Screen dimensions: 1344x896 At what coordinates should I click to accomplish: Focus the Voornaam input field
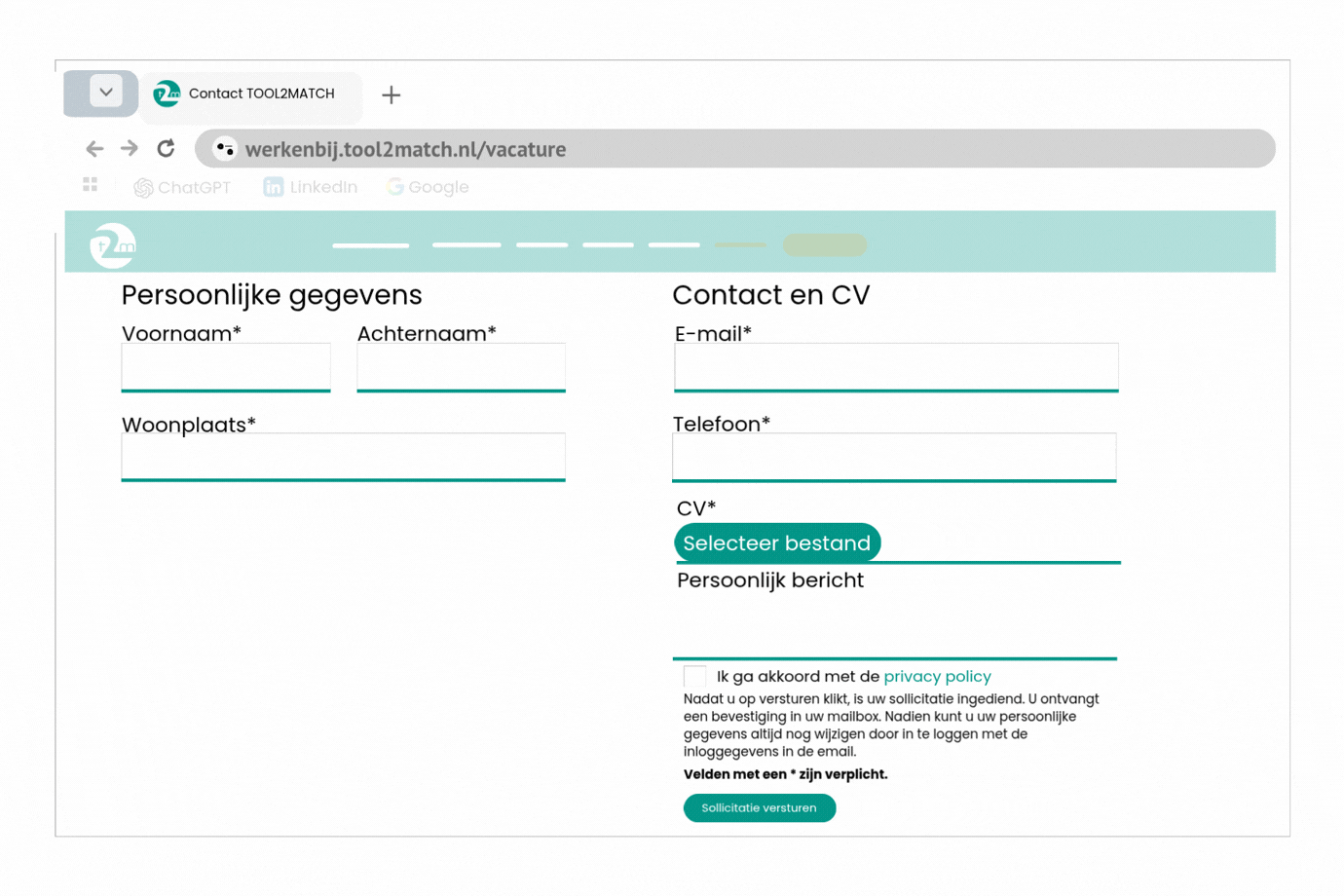(226, 366)
